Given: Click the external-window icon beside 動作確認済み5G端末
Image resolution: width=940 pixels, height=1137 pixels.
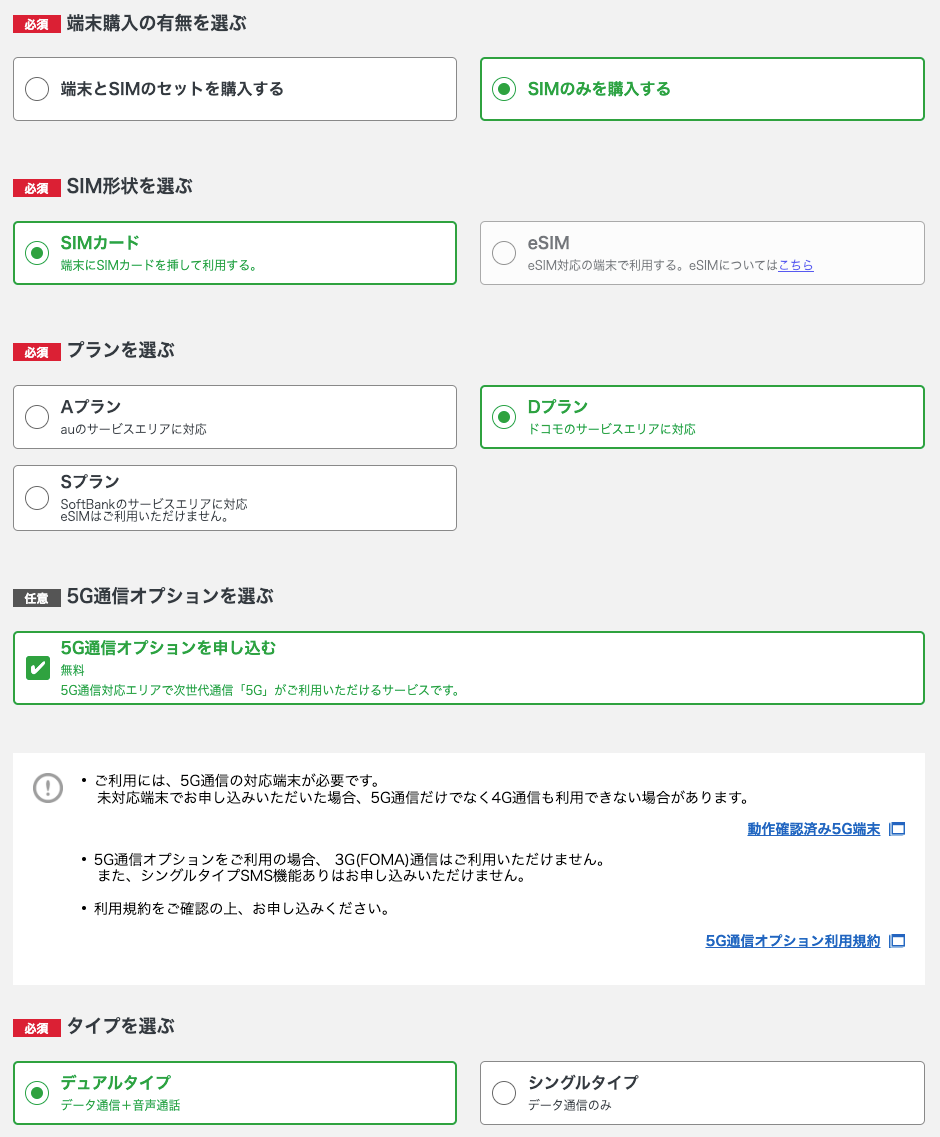Looking at the screenshot, I should click(897, 828).
